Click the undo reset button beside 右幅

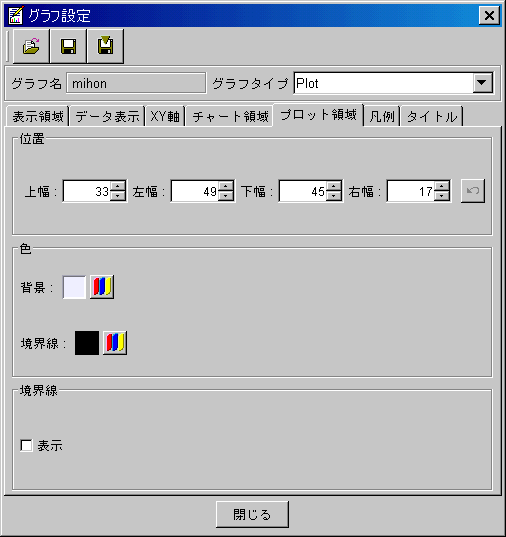[x=473, y=191]
